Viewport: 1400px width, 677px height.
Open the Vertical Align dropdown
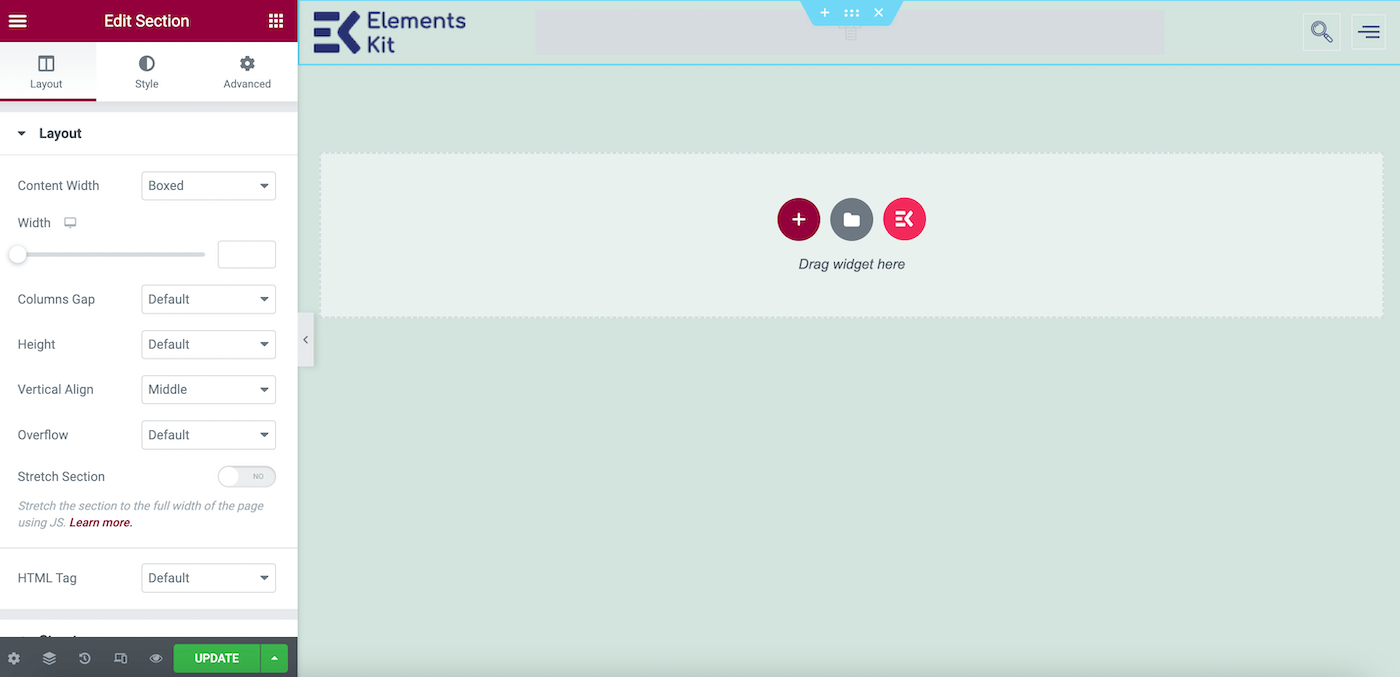point(208,390)
